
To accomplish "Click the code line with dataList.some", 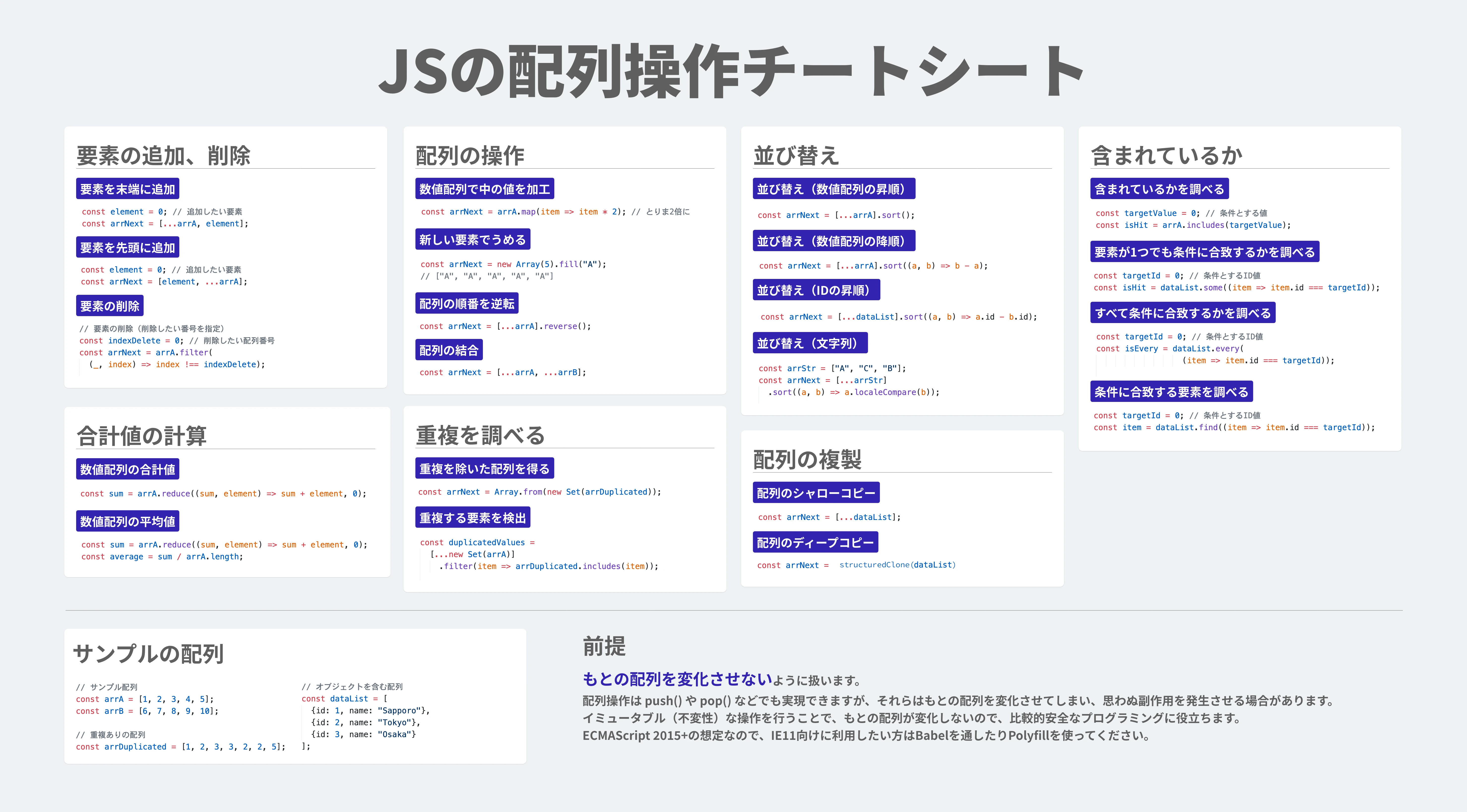I will [1236, 288].
